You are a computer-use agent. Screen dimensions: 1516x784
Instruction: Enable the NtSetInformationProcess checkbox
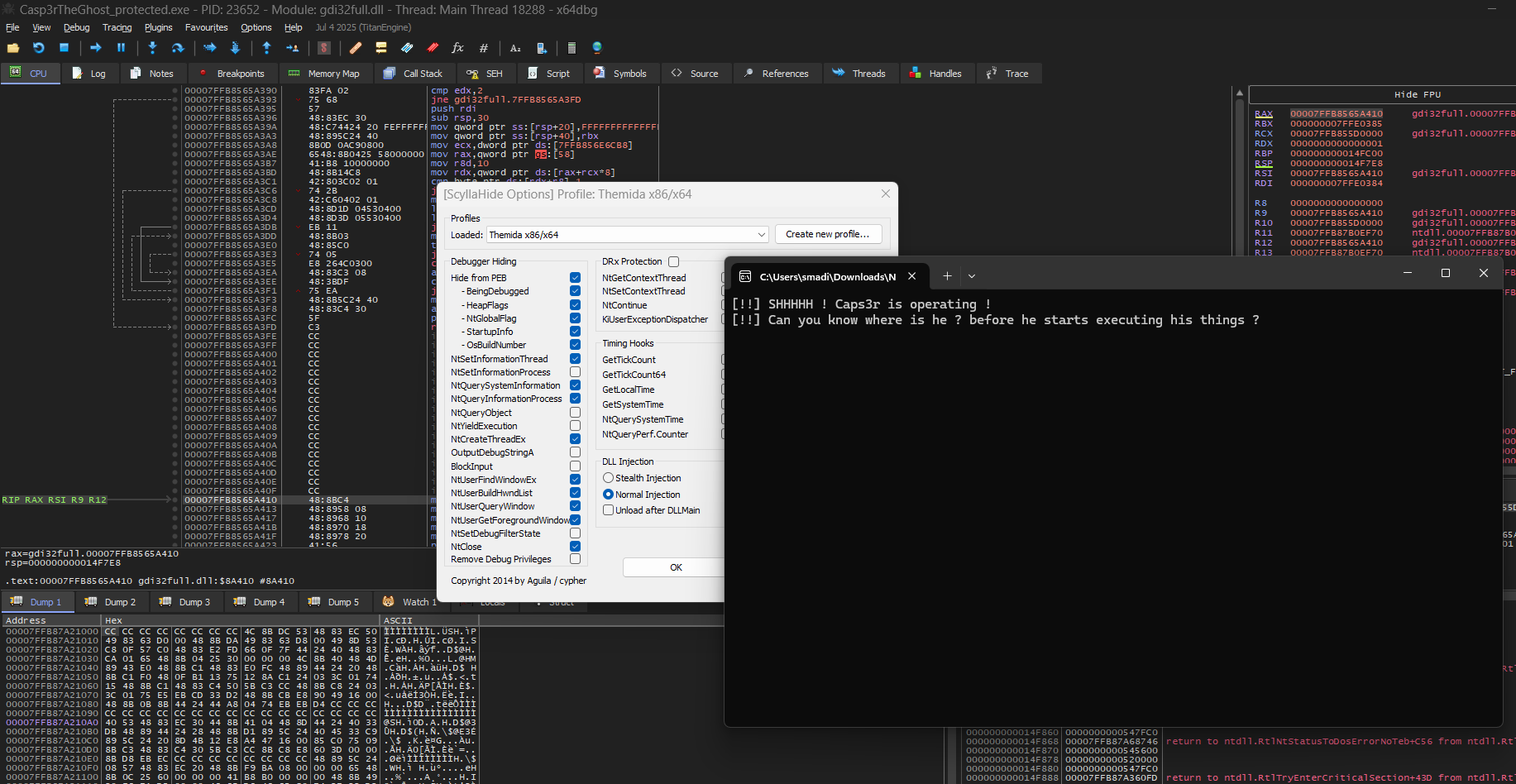575,372
